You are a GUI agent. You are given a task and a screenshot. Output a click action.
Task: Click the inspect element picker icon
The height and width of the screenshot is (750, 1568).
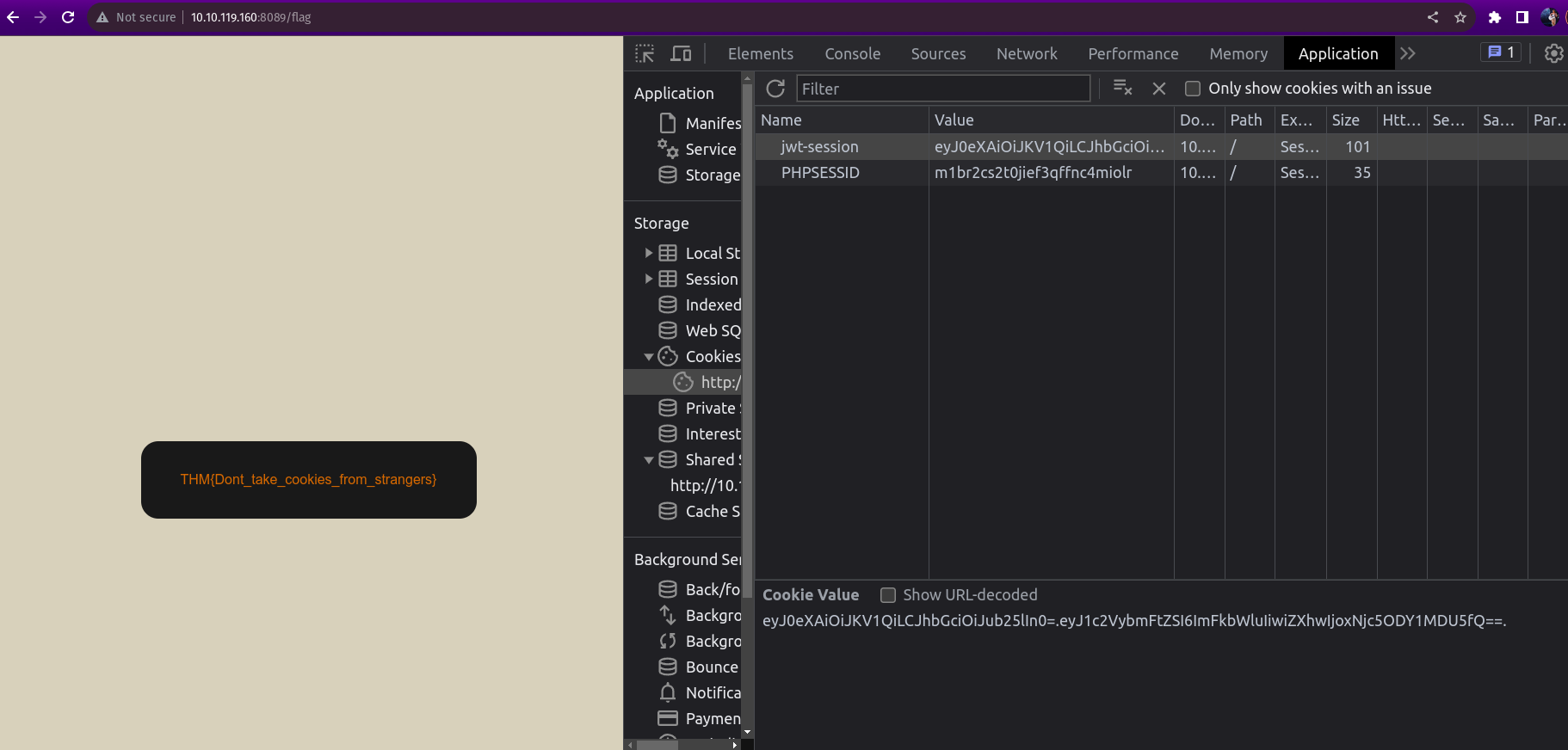(x=645, y=53)
